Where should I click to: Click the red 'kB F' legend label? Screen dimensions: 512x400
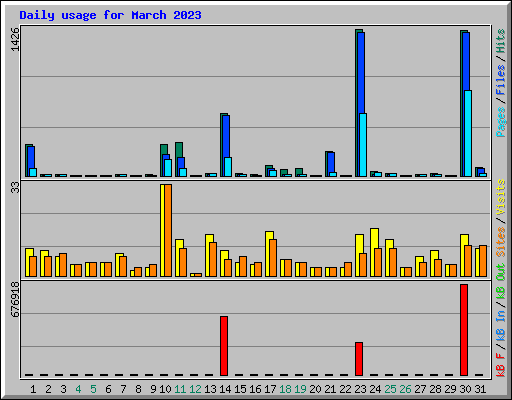click(501, 365)
